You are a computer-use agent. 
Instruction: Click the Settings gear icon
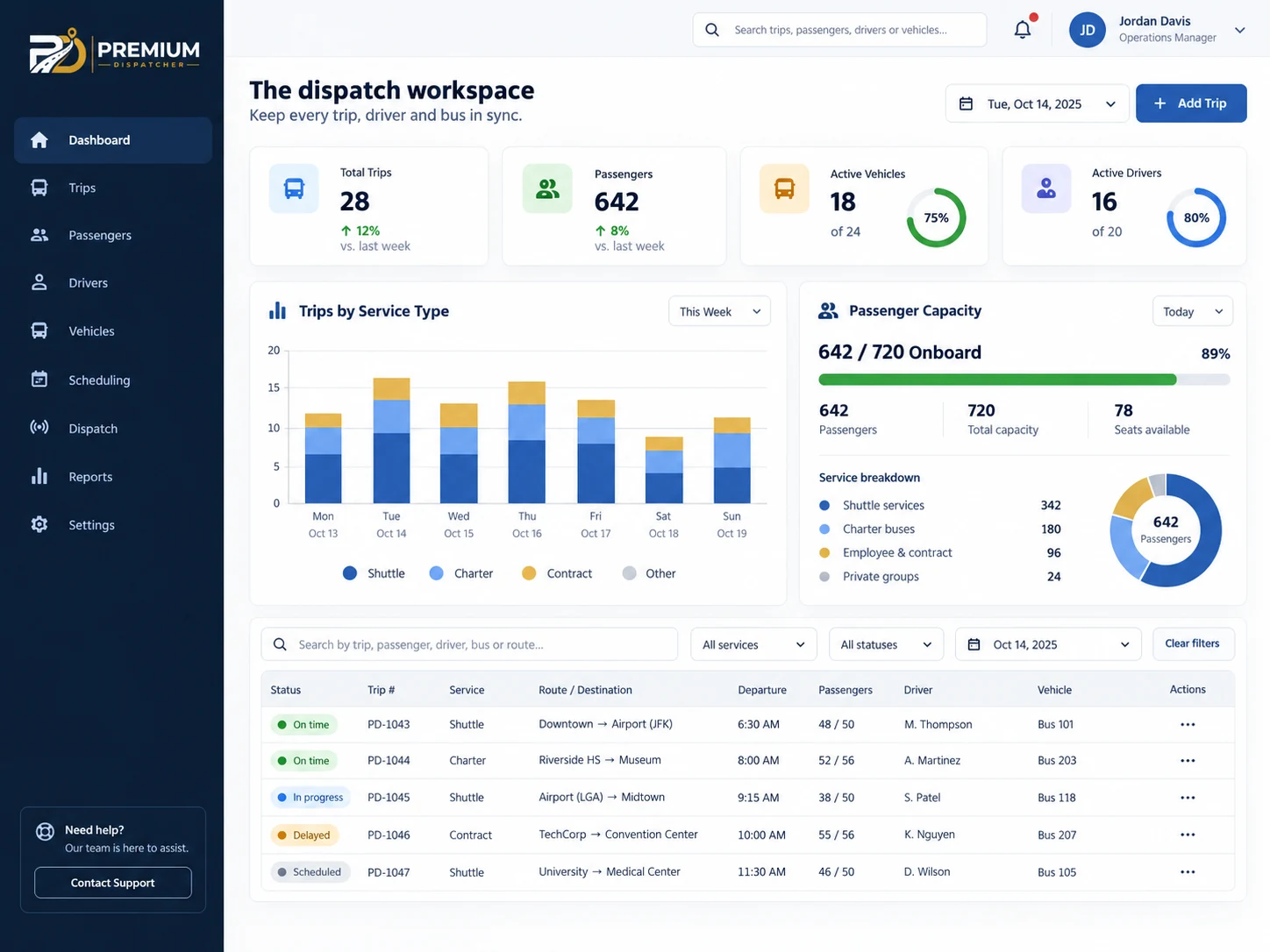[x=39, y=524]
